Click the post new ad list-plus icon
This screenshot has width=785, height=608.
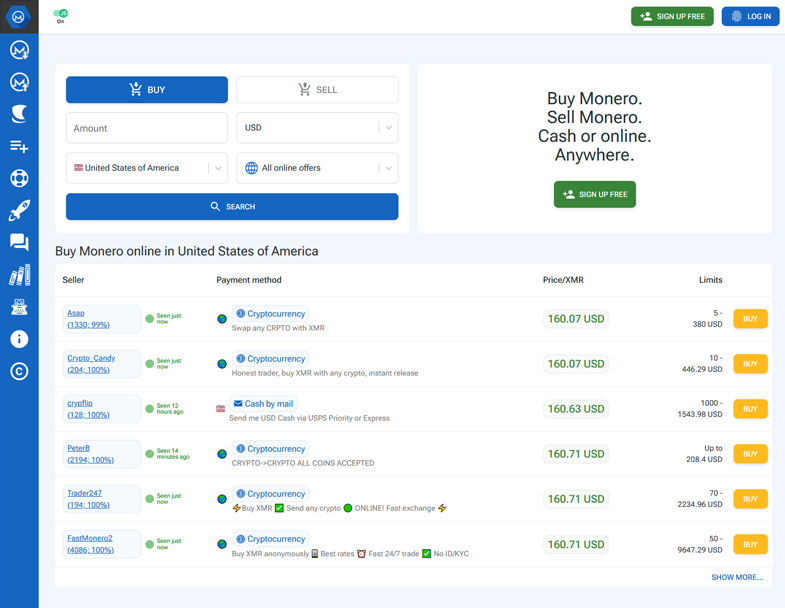coord(19,146)
